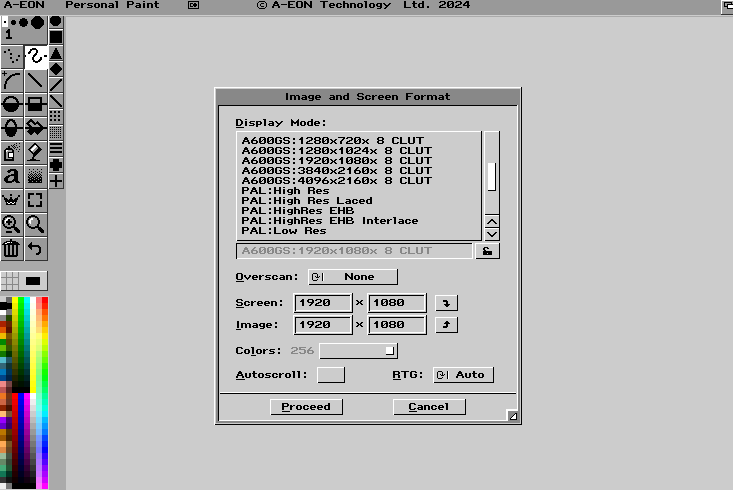Image resolution: width=733 pixels, height=490 pixels.
Task: Cycle the Overscan option set to None
Action: click(351, 277)
